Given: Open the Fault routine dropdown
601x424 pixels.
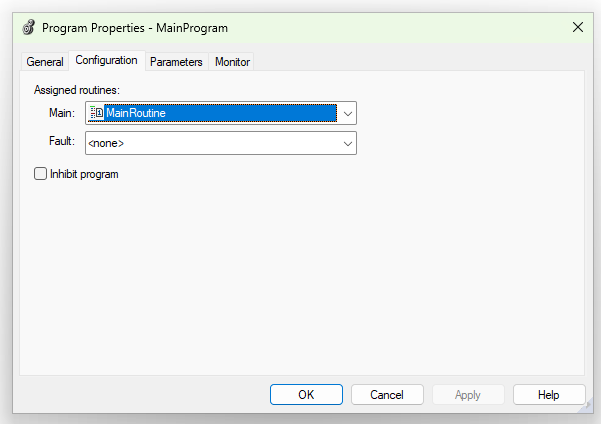Looking at the screenshot, I should tap(221, 143).
